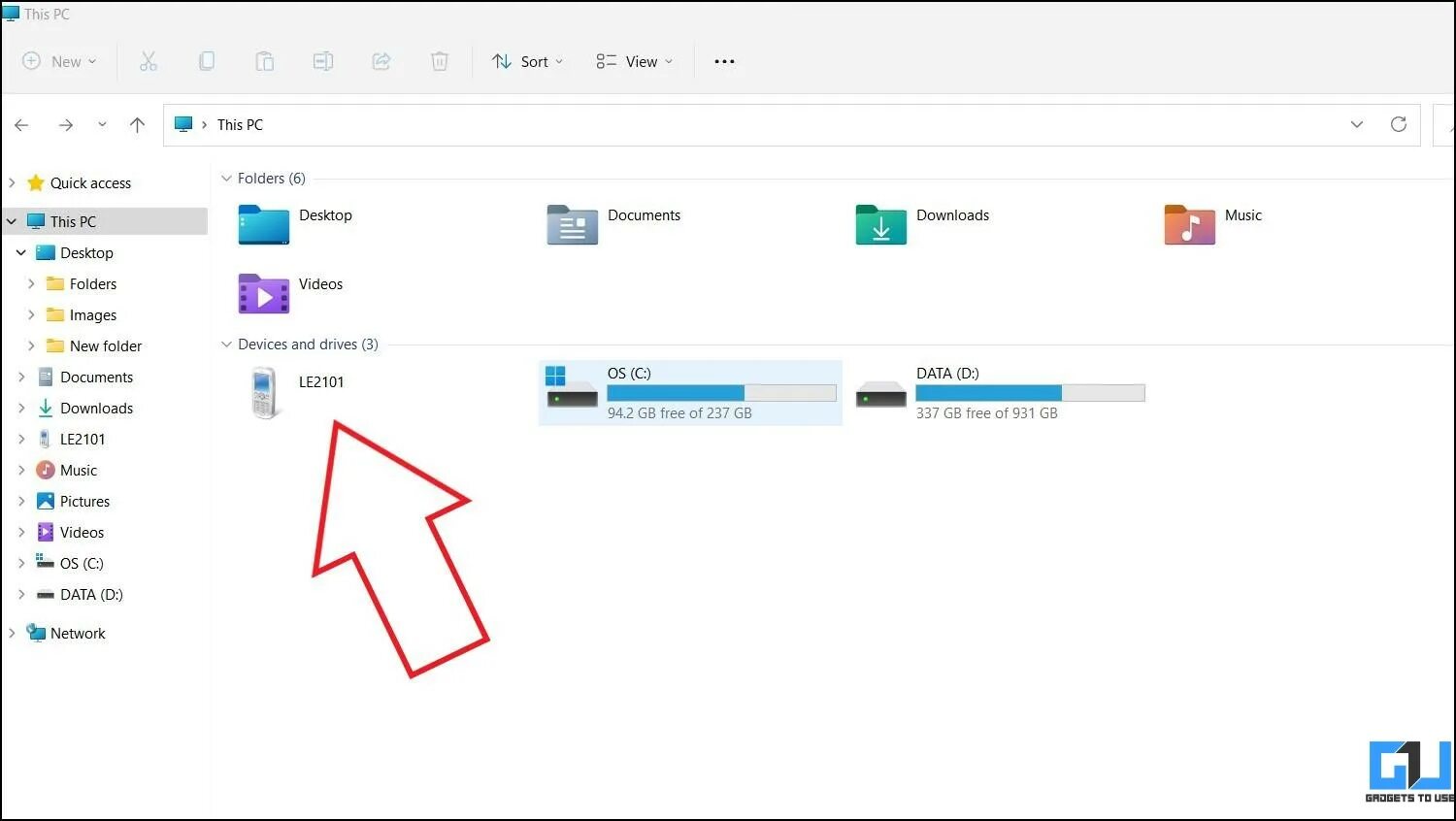Select New folder in the navigation pane
Viewport: 1456px width, 821px height.
106,345
